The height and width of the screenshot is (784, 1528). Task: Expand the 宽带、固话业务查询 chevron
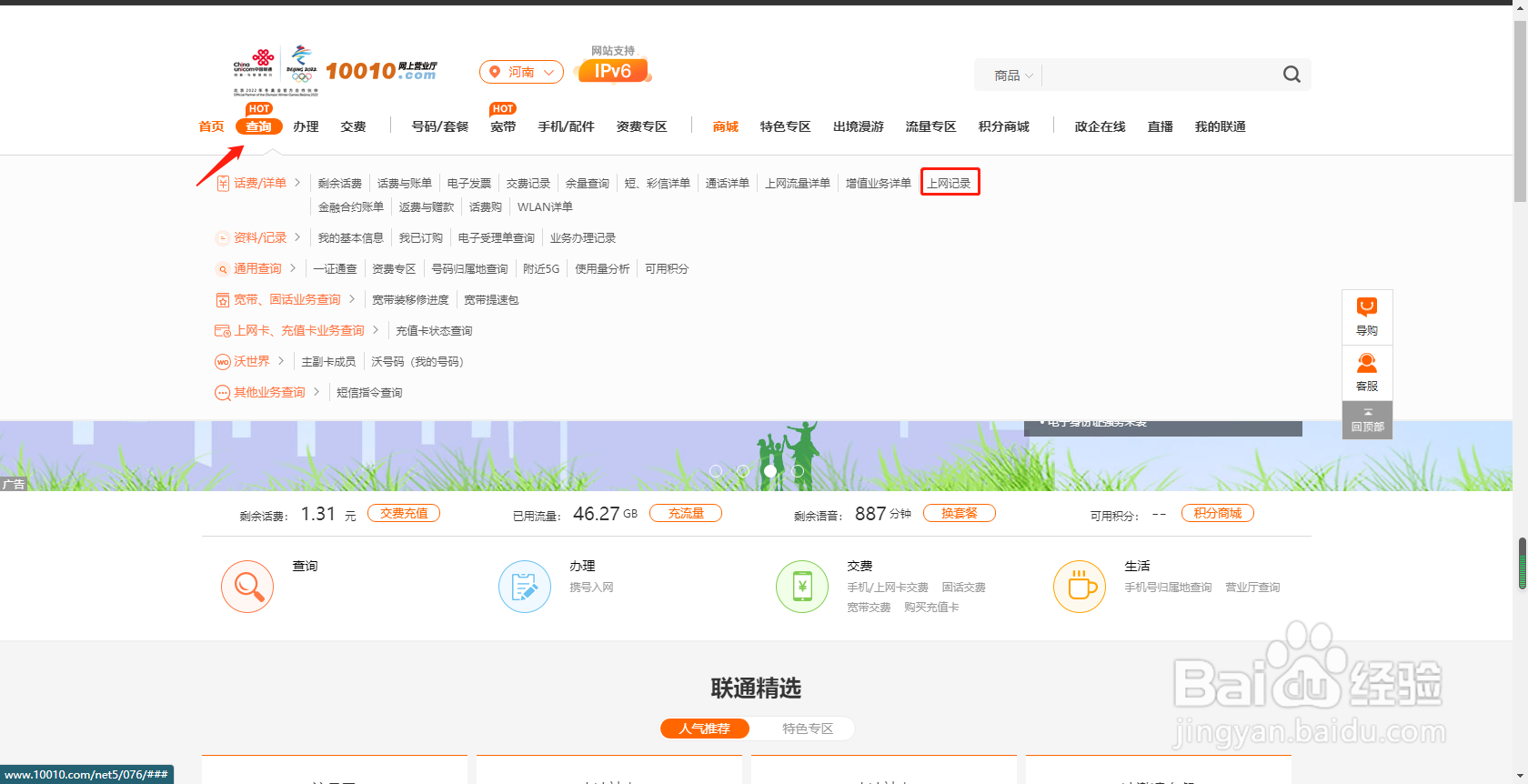click(352, 299)
